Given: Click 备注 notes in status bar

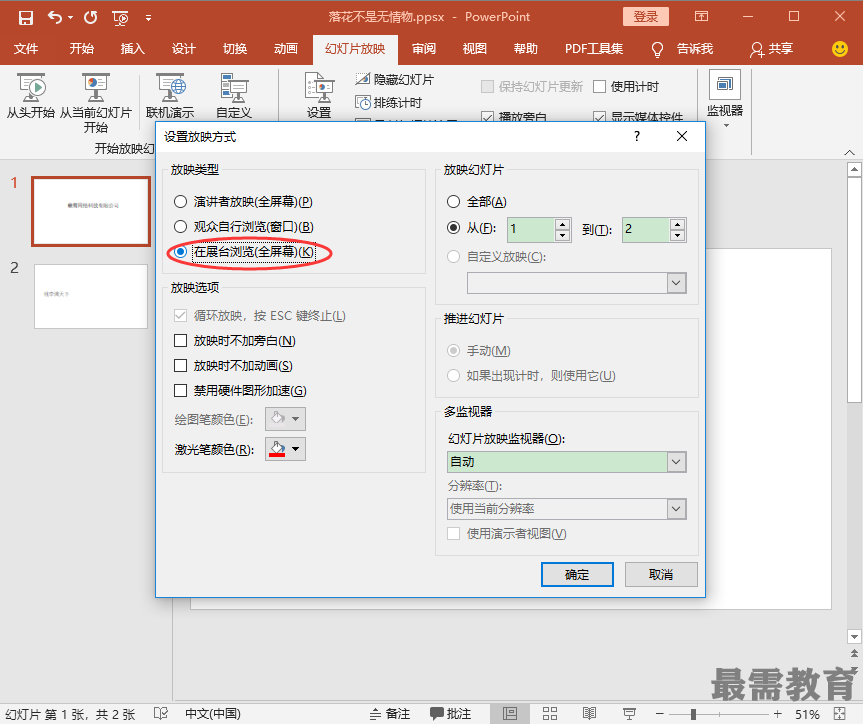Looking at the screenshot, I should [390, 714].
